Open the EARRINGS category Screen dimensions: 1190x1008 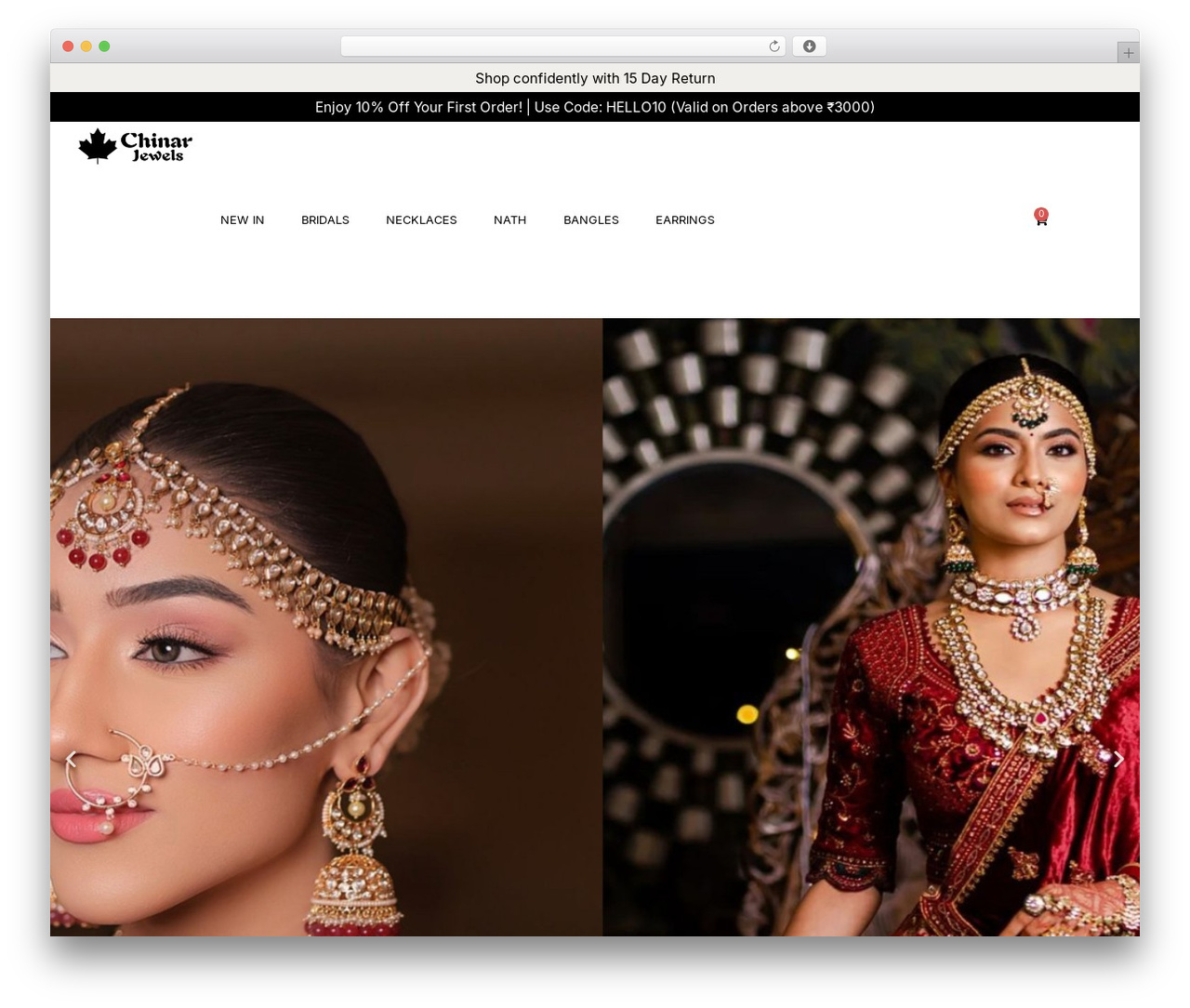pyautogui.click(x=685, y=220)
